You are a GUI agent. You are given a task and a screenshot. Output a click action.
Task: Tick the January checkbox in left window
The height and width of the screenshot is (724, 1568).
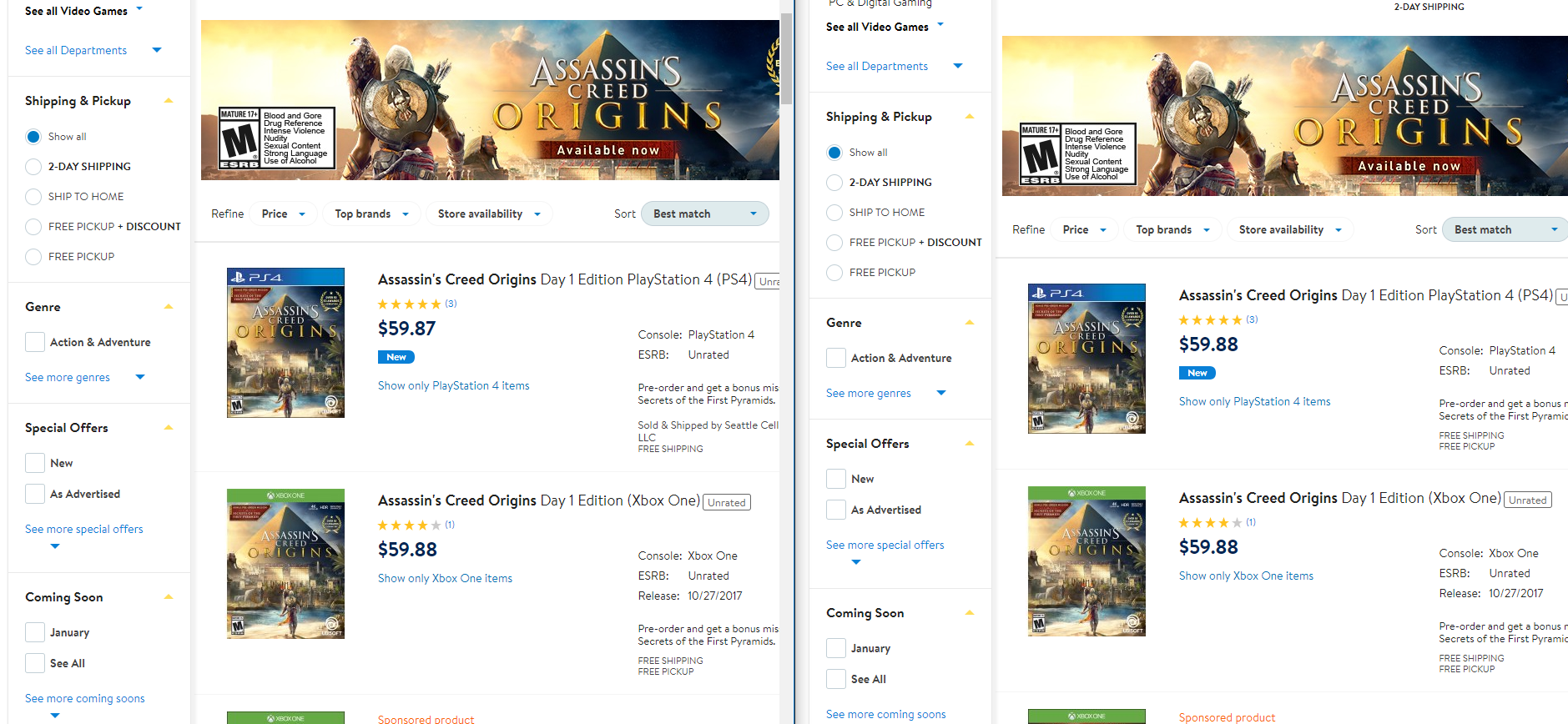pyautogui.click(x=35, y=632)
